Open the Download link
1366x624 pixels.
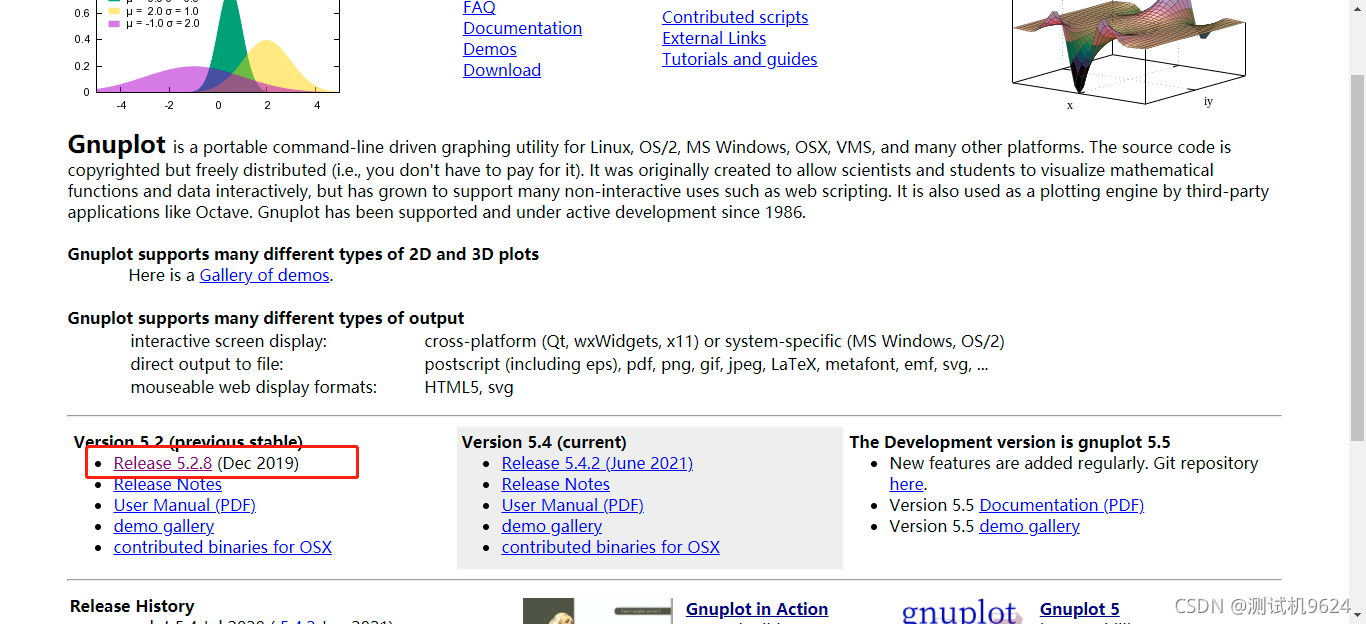coord(502,70)
